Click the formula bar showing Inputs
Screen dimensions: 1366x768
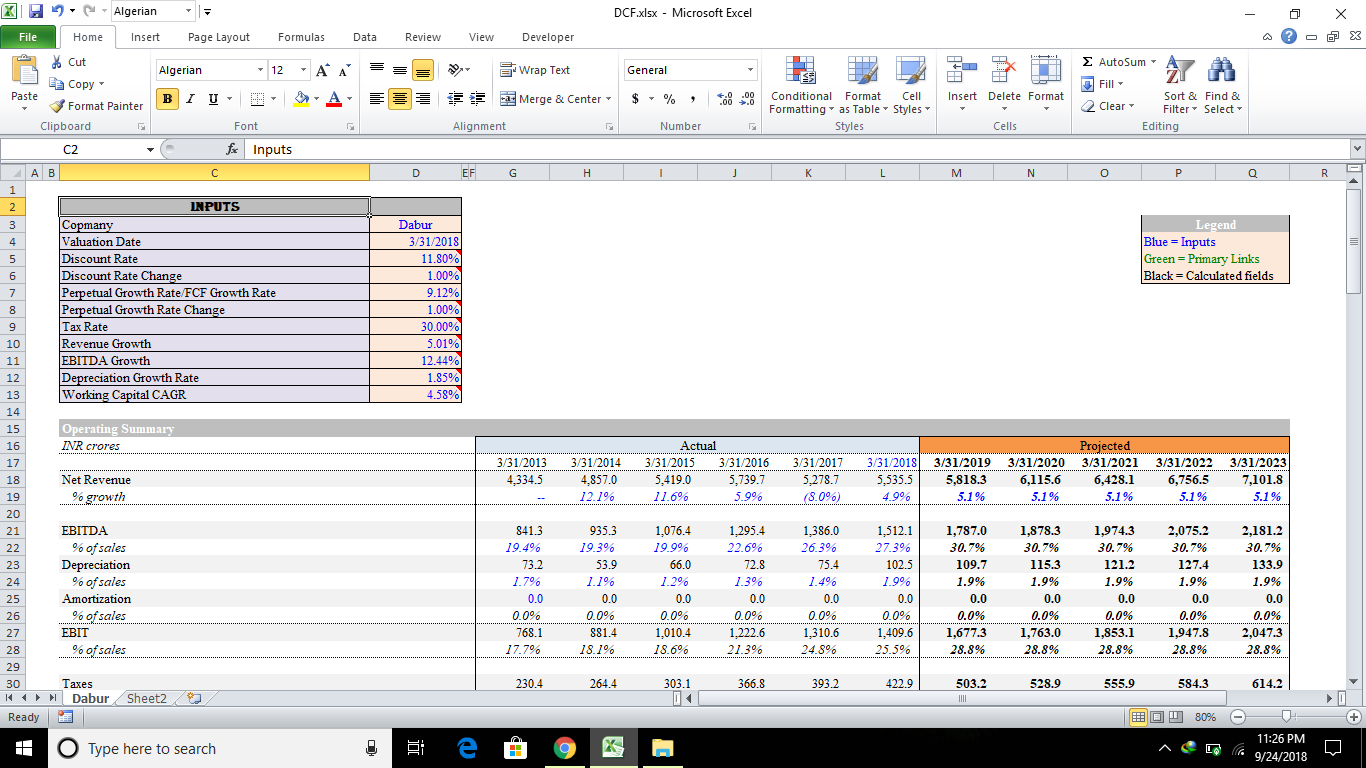pyautogui.click(x=798, y=149)
